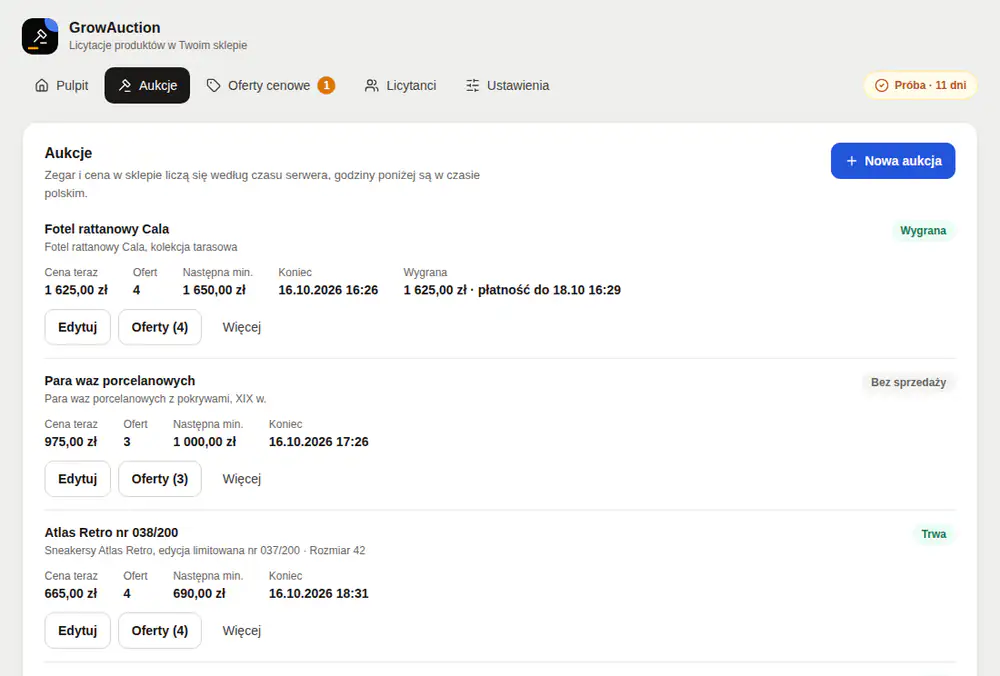1000x676 pixels.
Task: Click the gavel icon in Aukcje tab
Action: point(125,85)
